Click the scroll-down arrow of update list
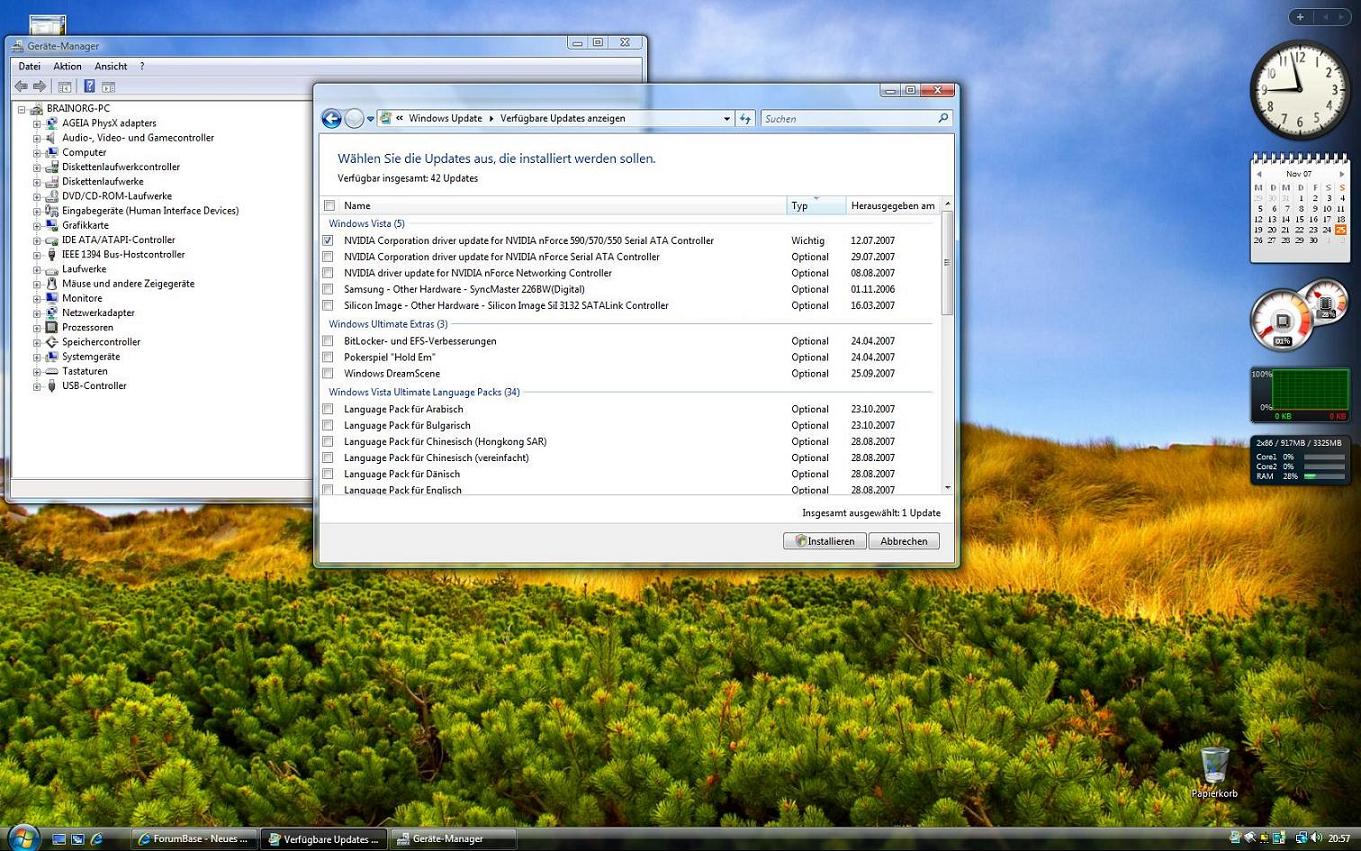 click(947, 488)
